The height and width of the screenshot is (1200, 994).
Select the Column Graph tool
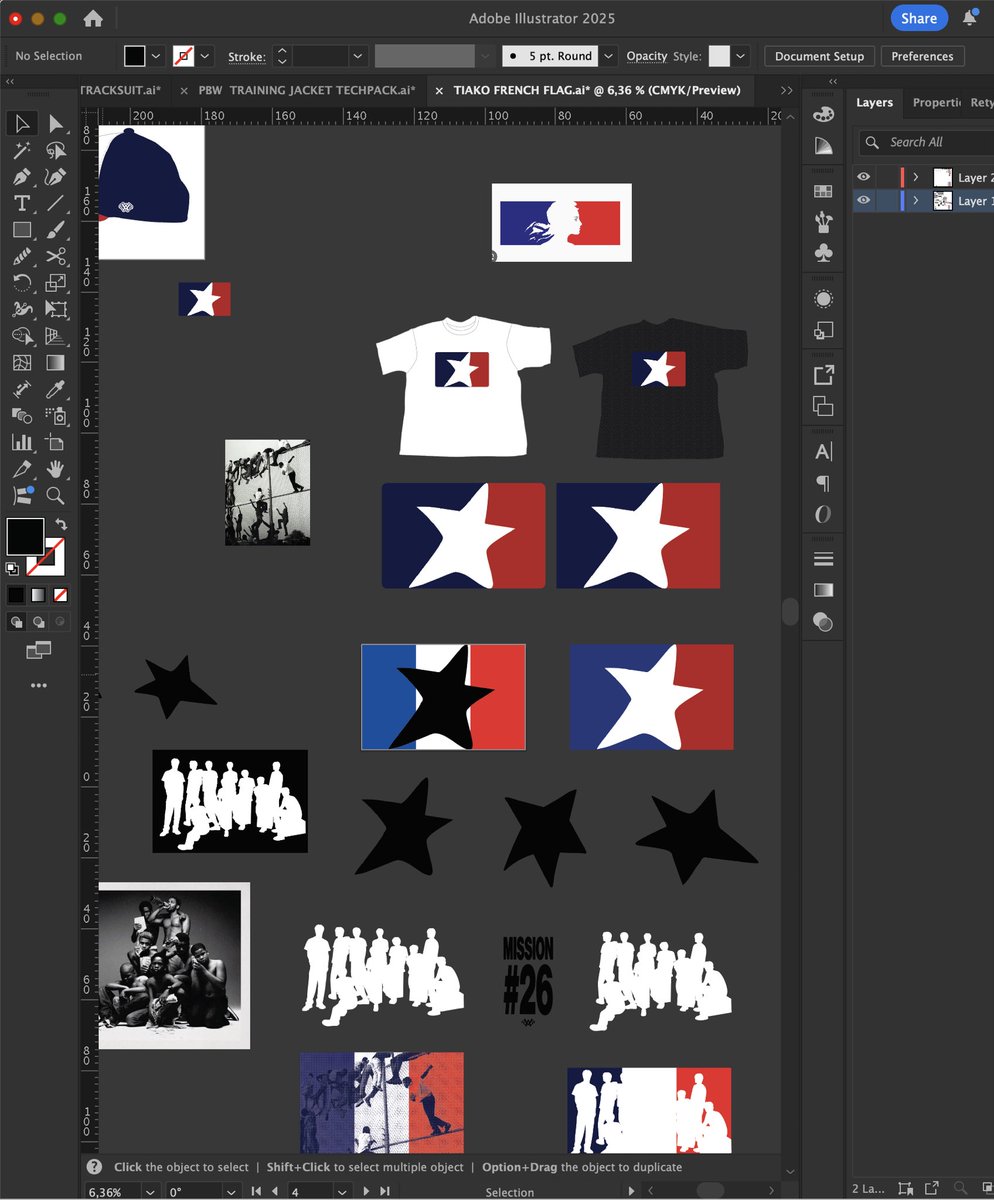click(21, 442)
